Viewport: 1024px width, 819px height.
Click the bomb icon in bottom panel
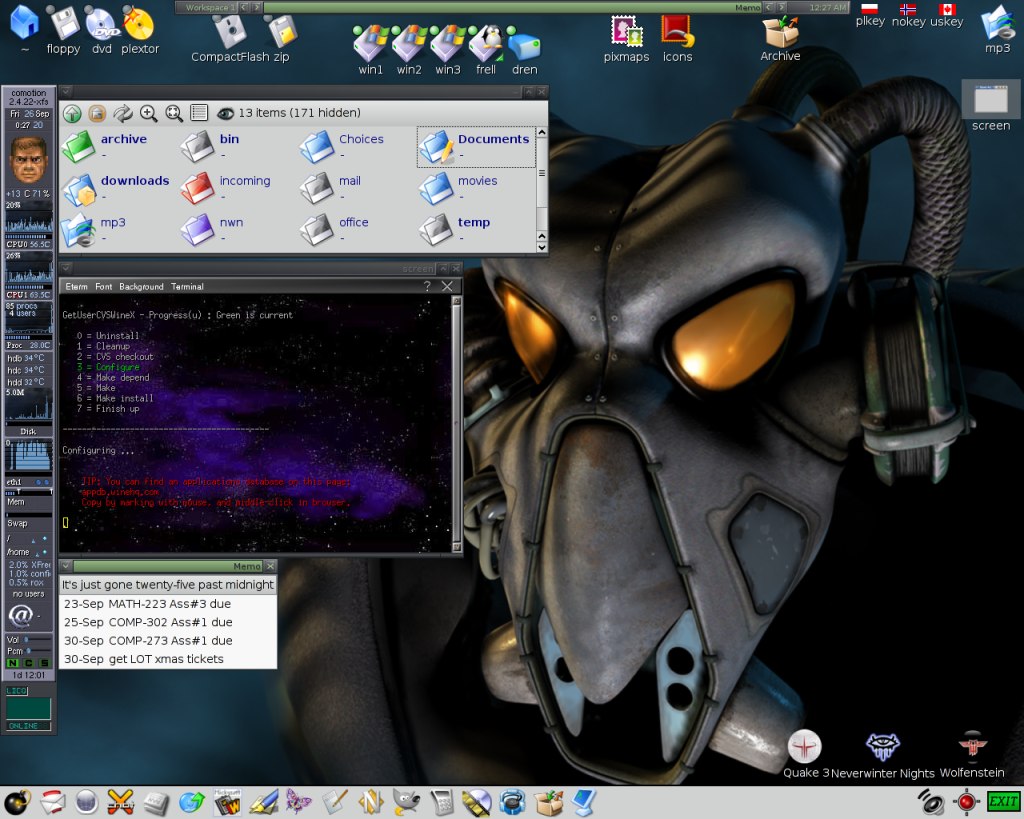point(17,802)
